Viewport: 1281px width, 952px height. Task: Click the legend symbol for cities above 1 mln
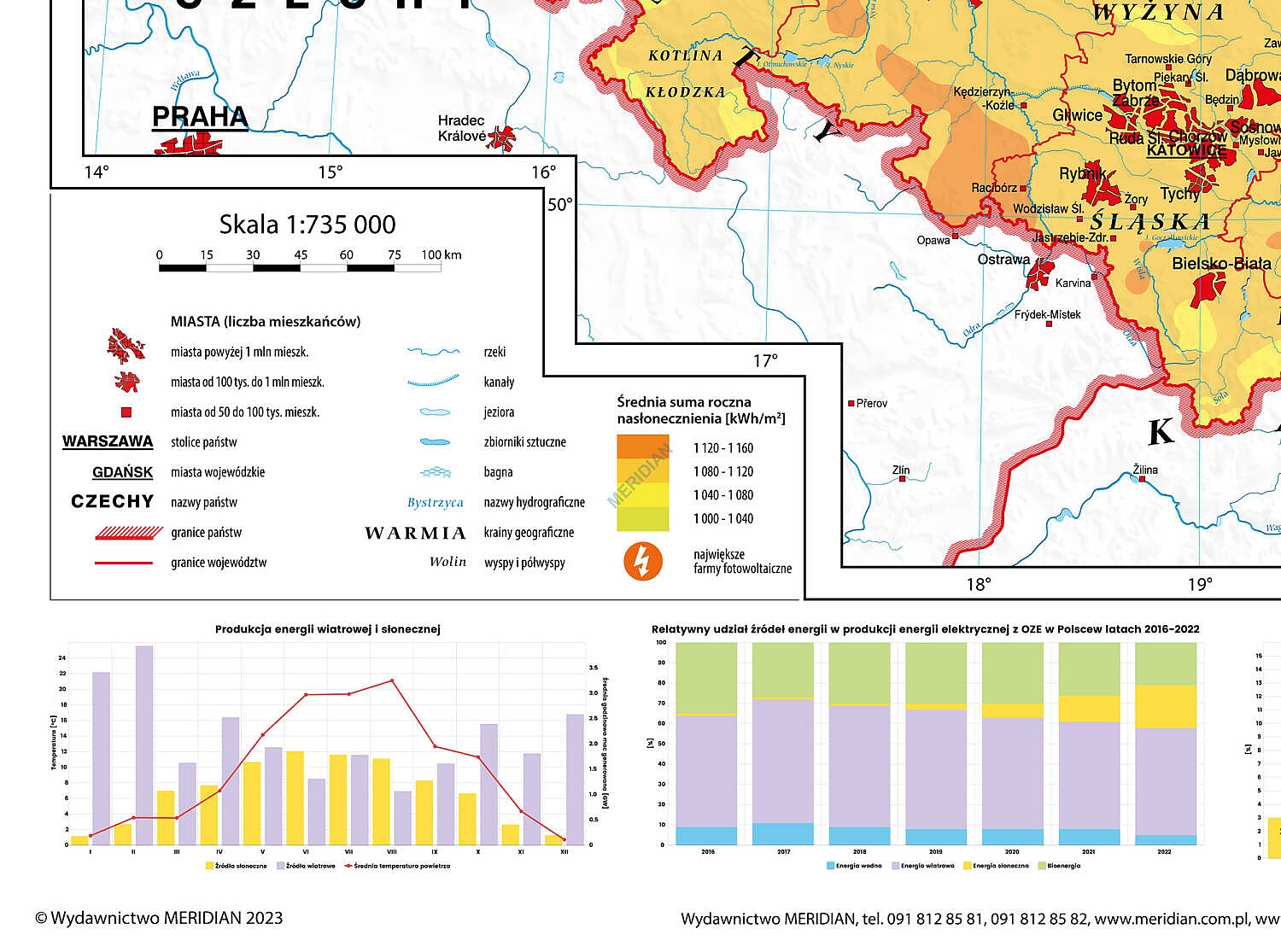point(126,347)
